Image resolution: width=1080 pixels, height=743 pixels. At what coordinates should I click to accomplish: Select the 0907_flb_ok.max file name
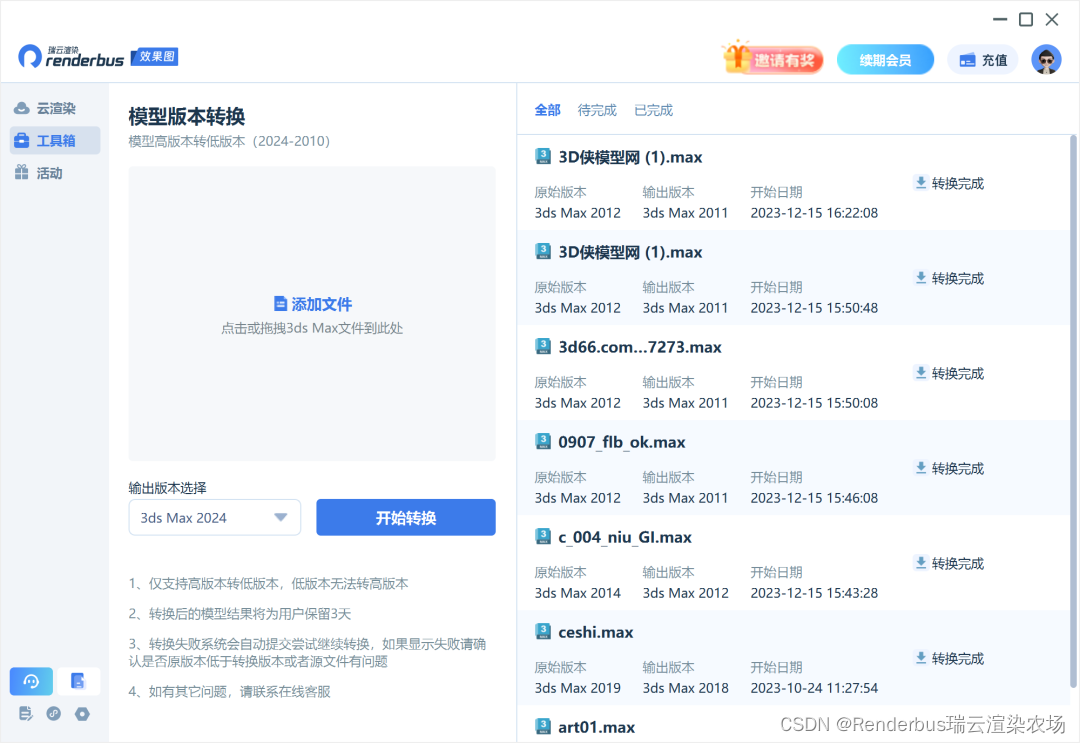click(622, 442)
